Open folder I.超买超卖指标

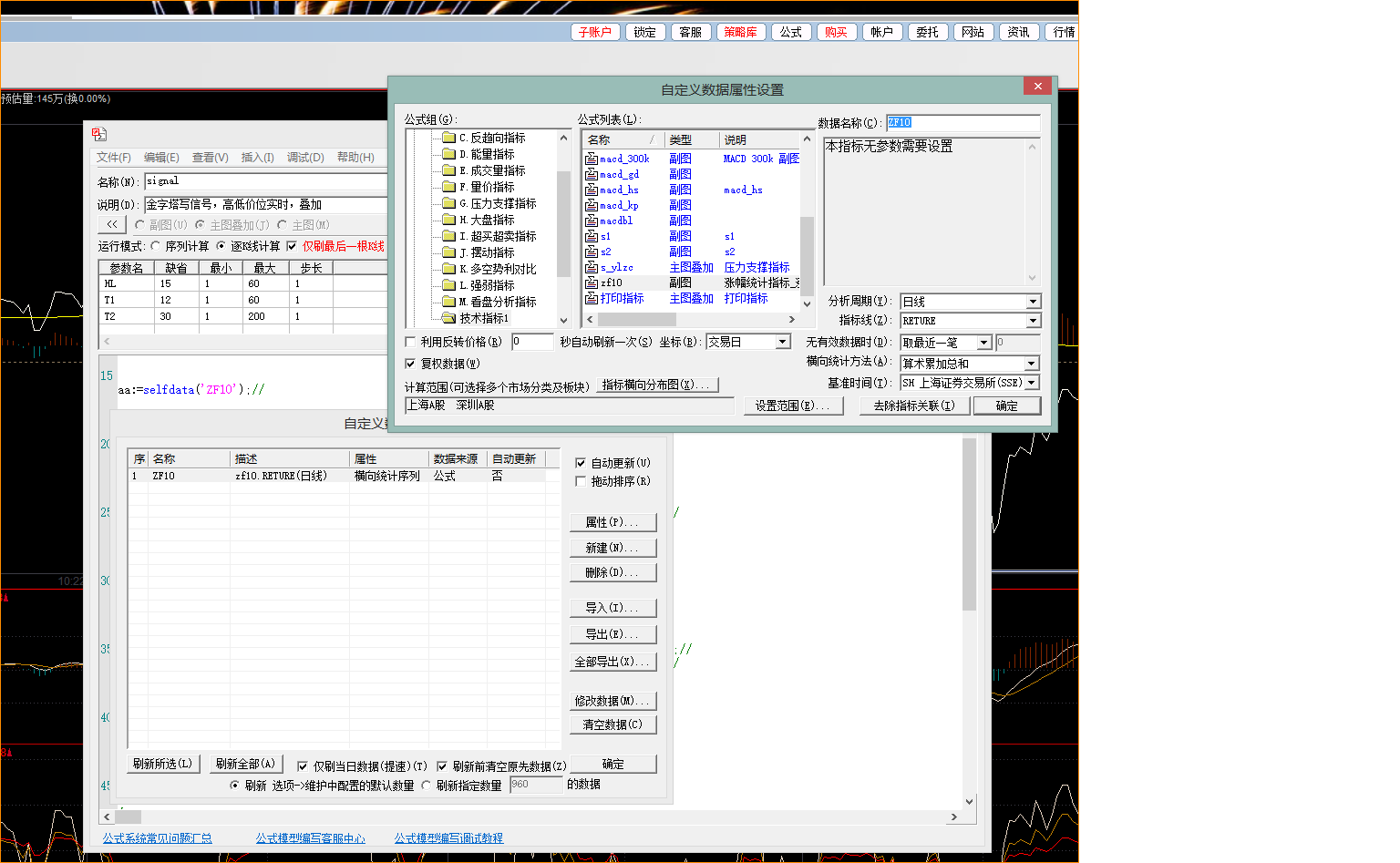(448, 236)
